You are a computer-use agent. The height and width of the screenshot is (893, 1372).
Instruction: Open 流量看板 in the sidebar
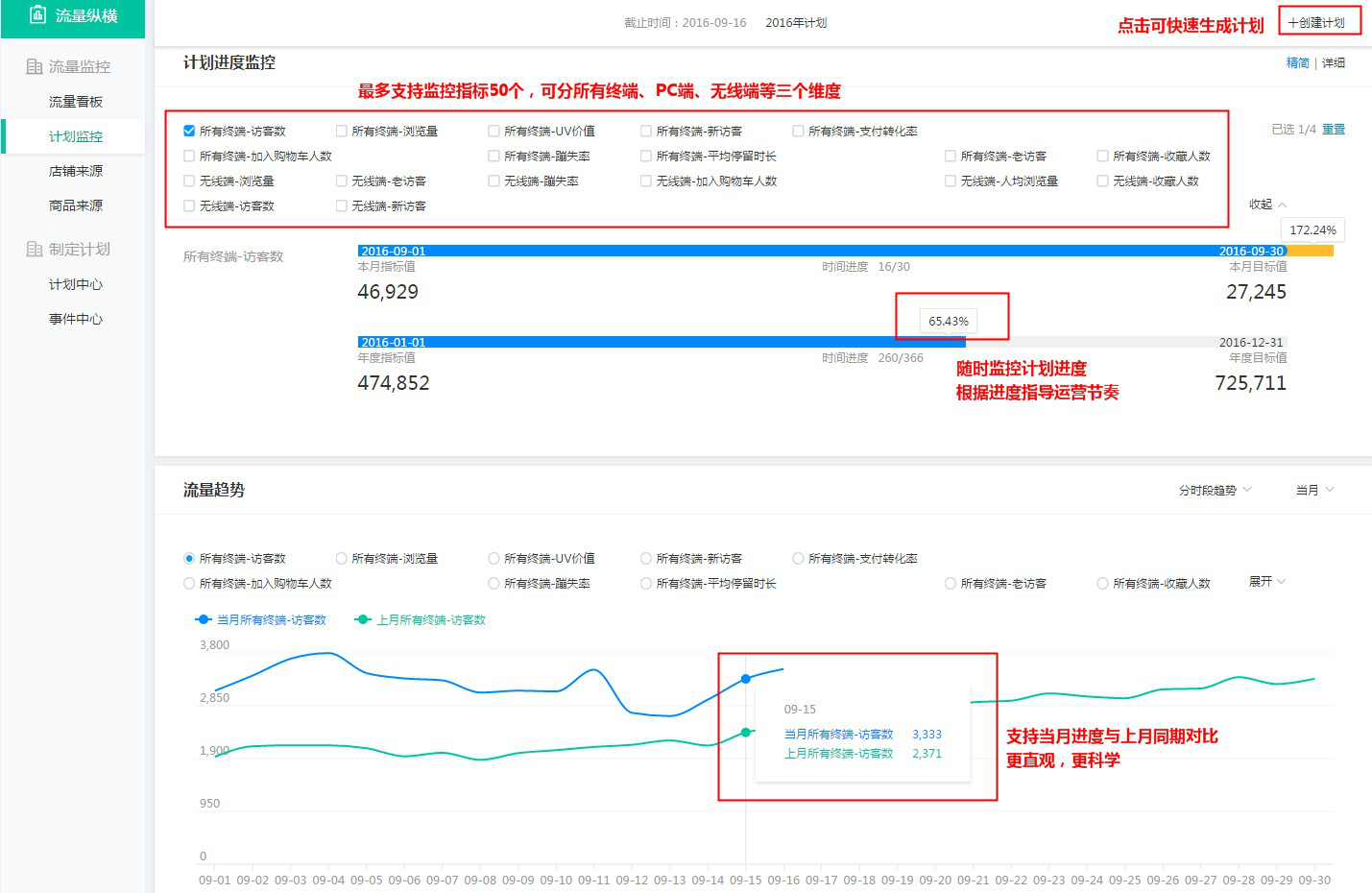coord(76,102)
